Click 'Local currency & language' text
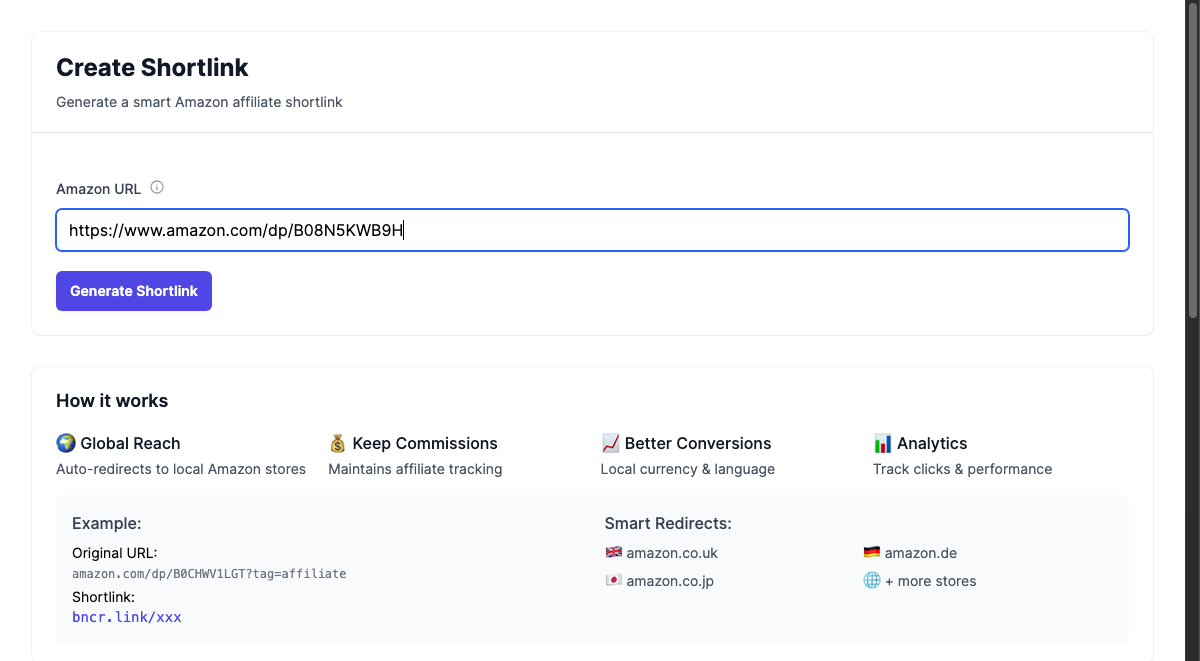Image resolution: width=1200 pixels, height=661 pixels. click(x=688, y=469)
